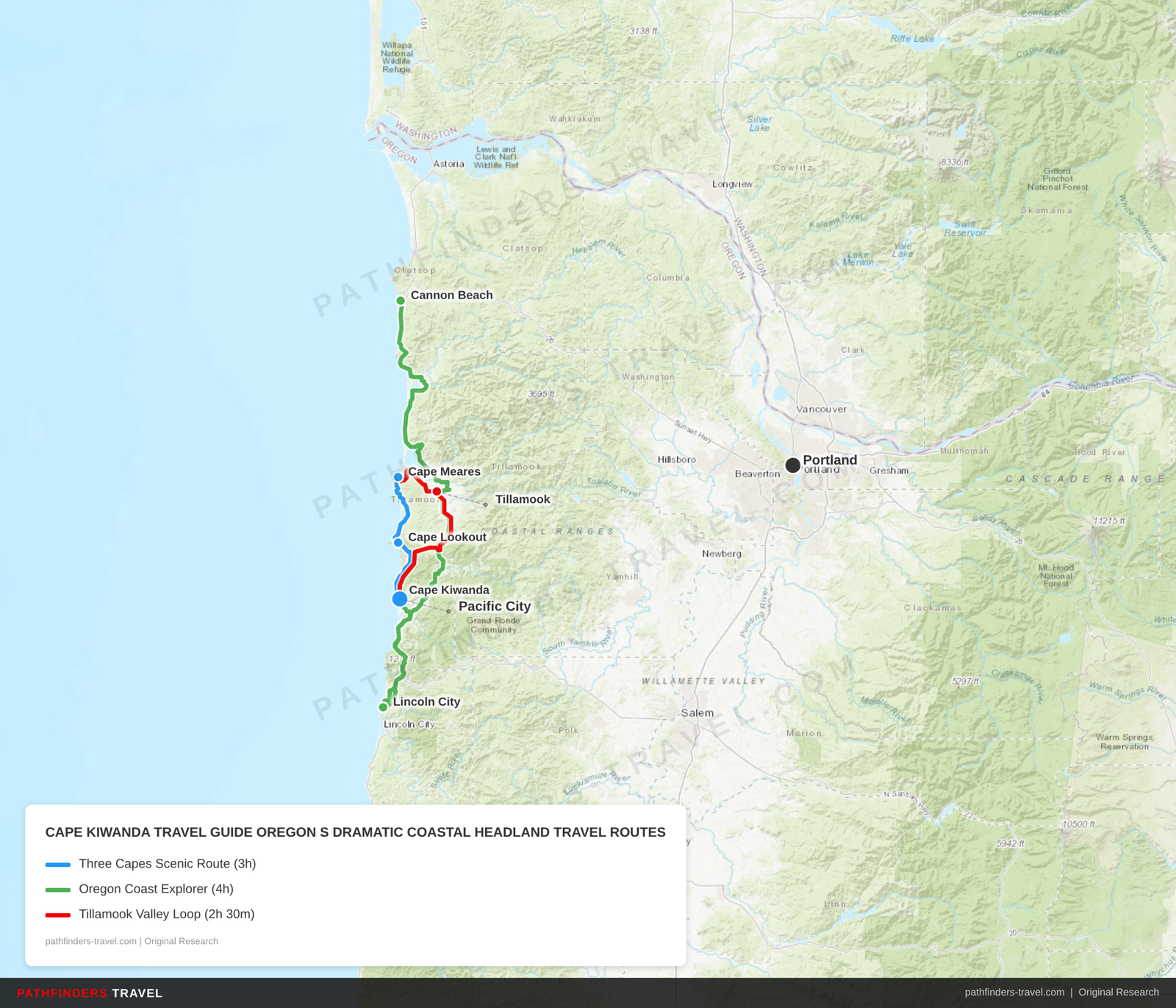This screenshot has height=1008, width=1176.
Task: Select the Salem map label
Action: (698, 712)
